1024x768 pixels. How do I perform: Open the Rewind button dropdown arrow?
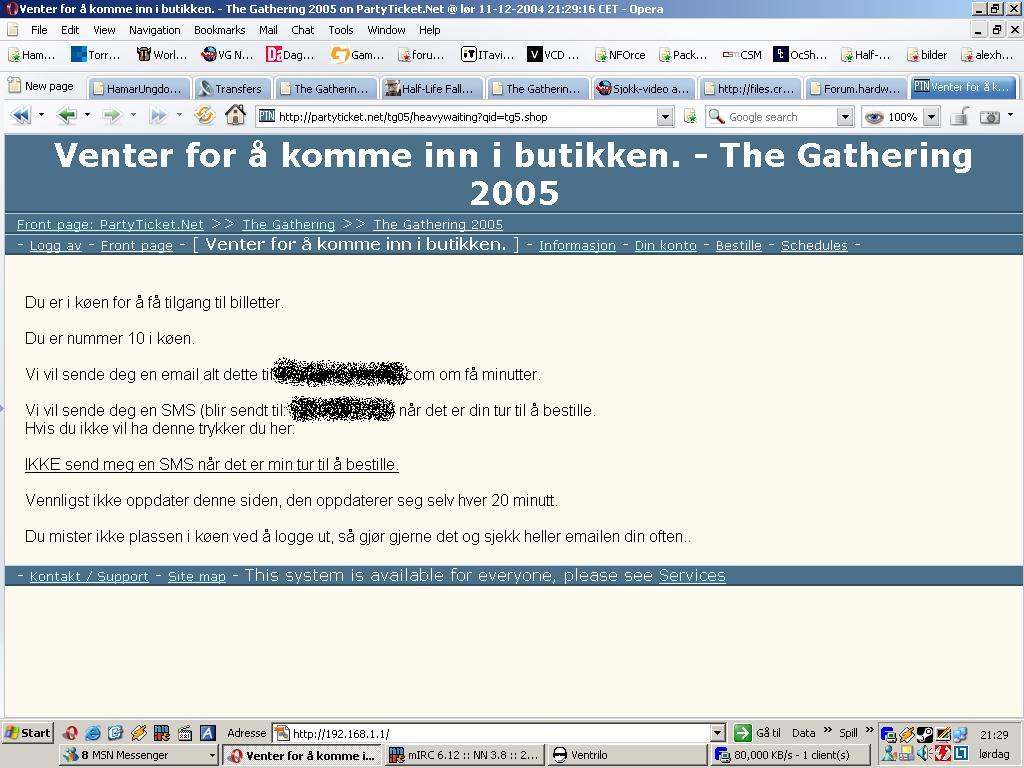[x=41, y=115]
